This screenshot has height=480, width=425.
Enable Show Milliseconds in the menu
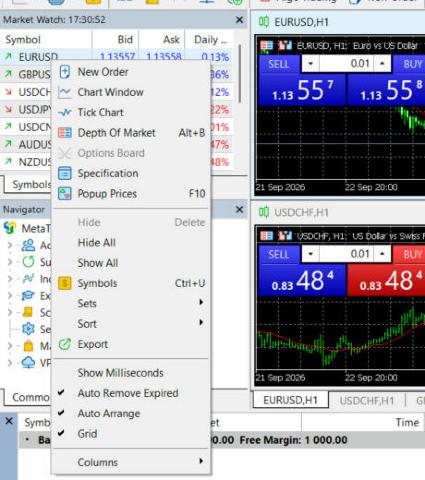pyautogui.click(x=131, y=373)
